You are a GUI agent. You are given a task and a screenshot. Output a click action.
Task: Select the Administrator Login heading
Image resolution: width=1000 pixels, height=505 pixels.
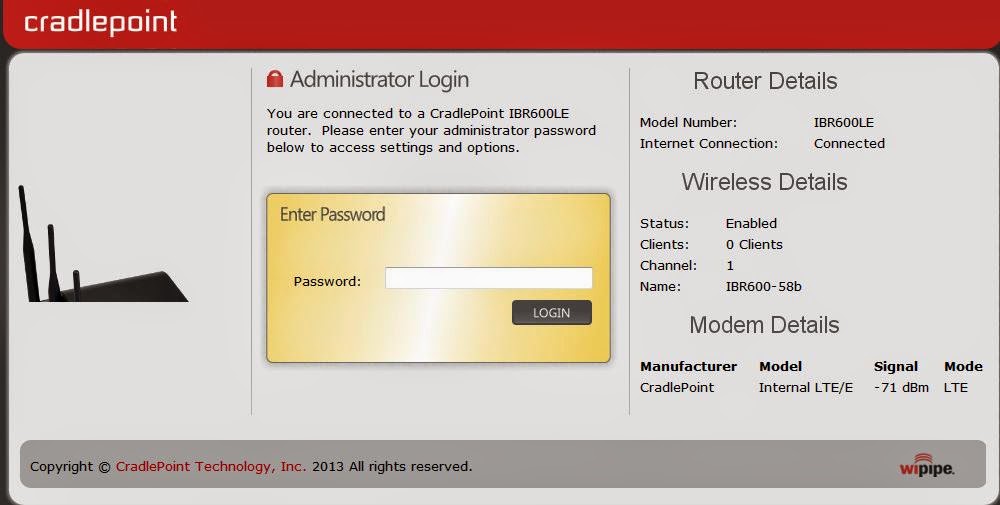(379, 80)
